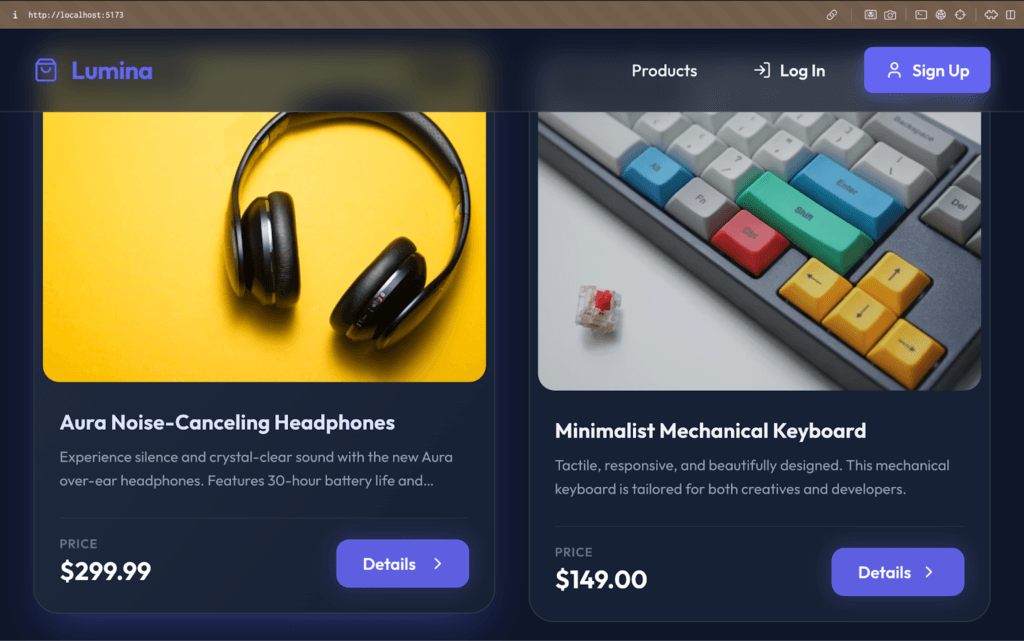Open the terminal console icon

tap(921, 14)
